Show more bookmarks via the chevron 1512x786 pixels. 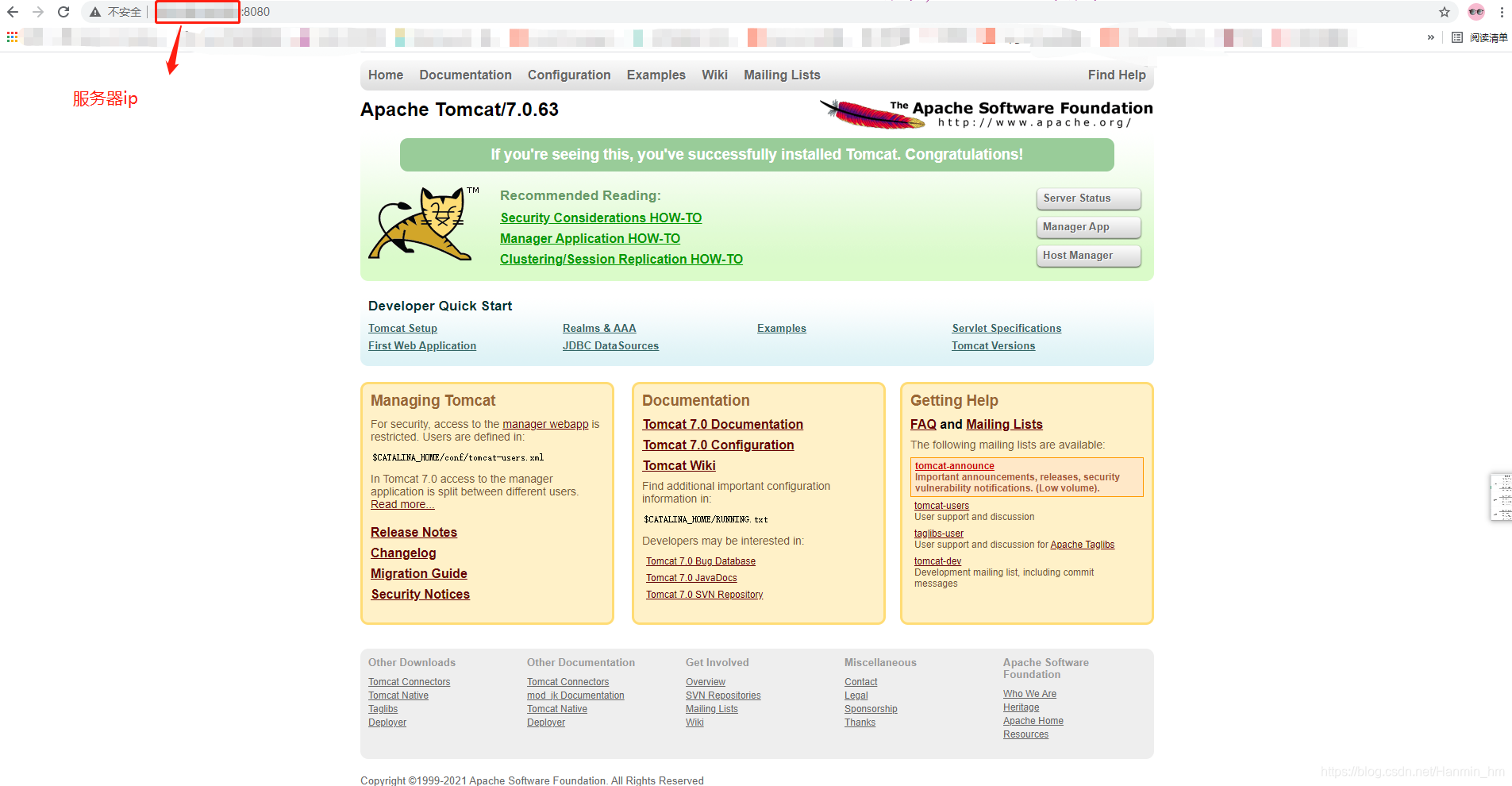(1431, 37)
